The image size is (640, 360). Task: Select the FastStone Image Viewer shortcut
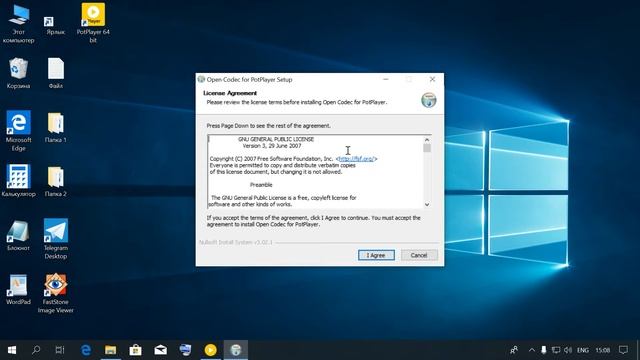click(56, 293)
